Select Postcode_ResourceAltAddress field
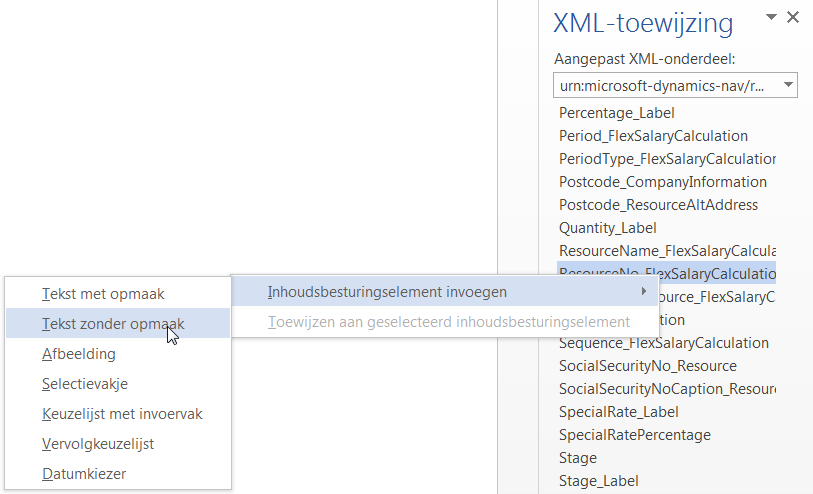 point(658,205)
